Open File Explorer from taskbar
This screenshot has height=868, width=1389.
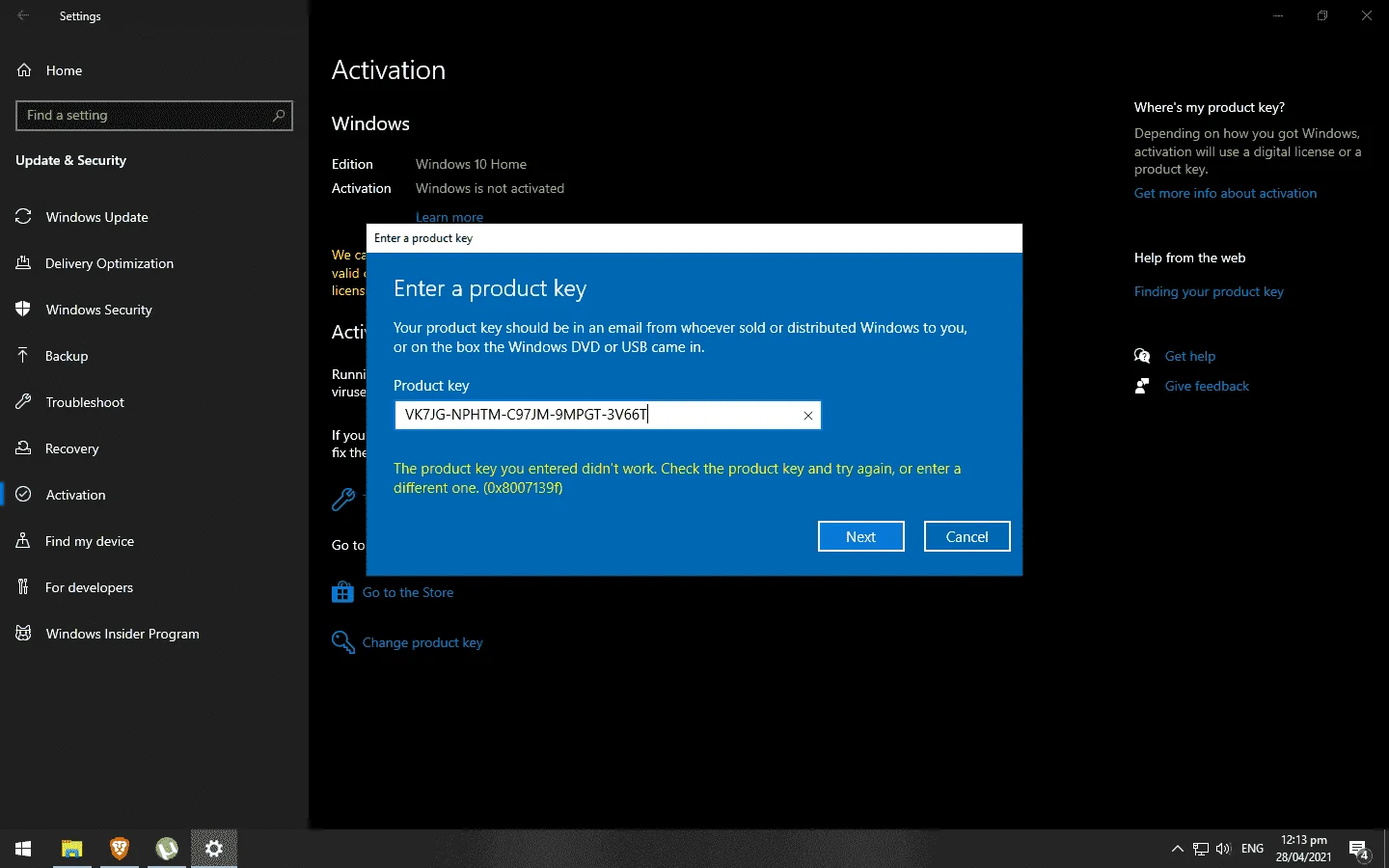(71, 849)
